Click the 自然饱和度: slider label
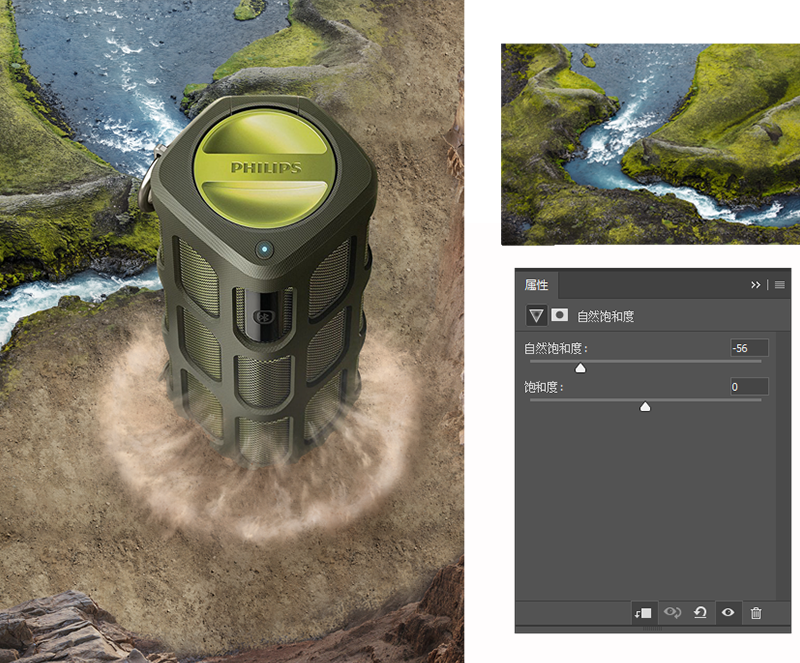This screenshot has height=663, width=800. click(556, 349)
